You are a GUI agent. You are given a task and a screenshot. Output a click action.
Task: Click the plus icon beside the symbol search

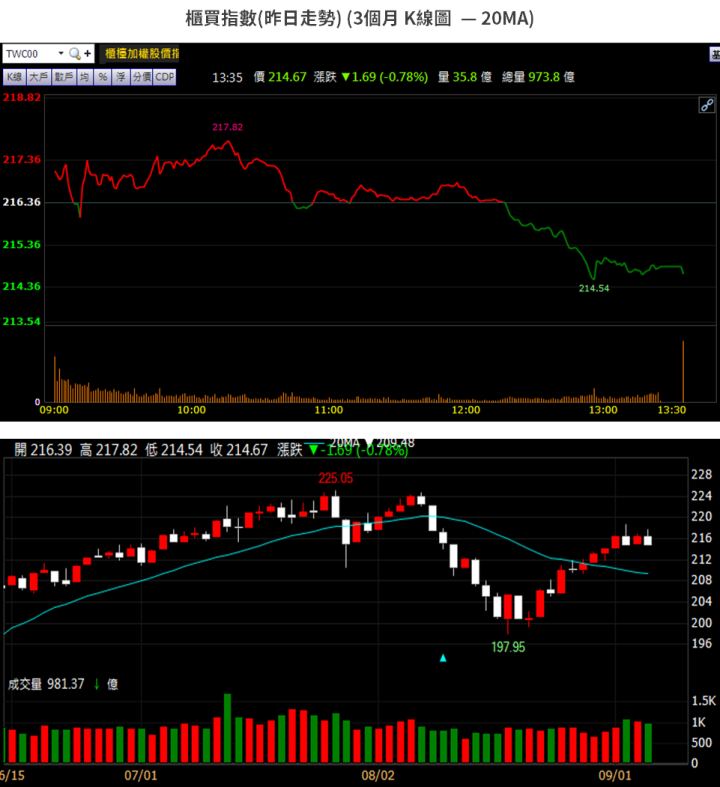pos(87,54)
